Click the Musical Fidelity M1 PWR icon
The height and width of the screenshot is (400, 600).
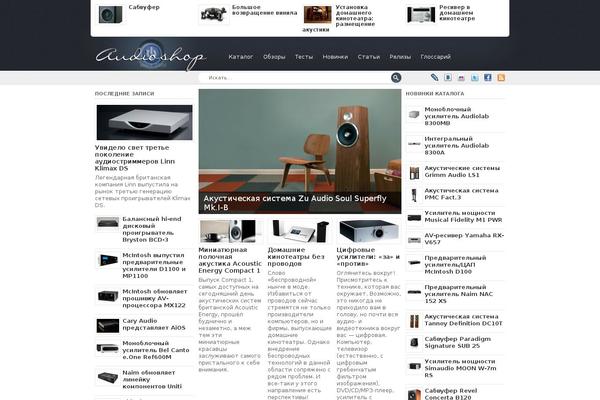[x=414, y=217]
